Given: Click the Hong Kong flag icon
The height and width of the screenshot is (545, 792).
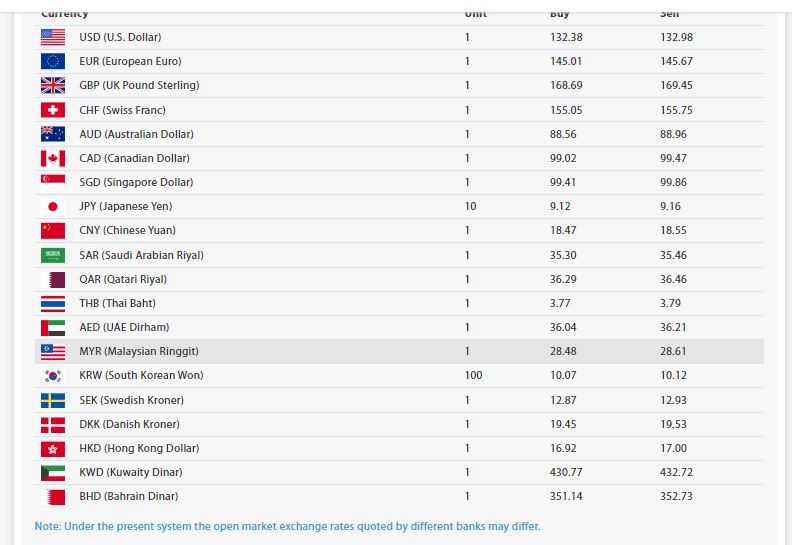Looking at the screenshot, I should (53, 449).
